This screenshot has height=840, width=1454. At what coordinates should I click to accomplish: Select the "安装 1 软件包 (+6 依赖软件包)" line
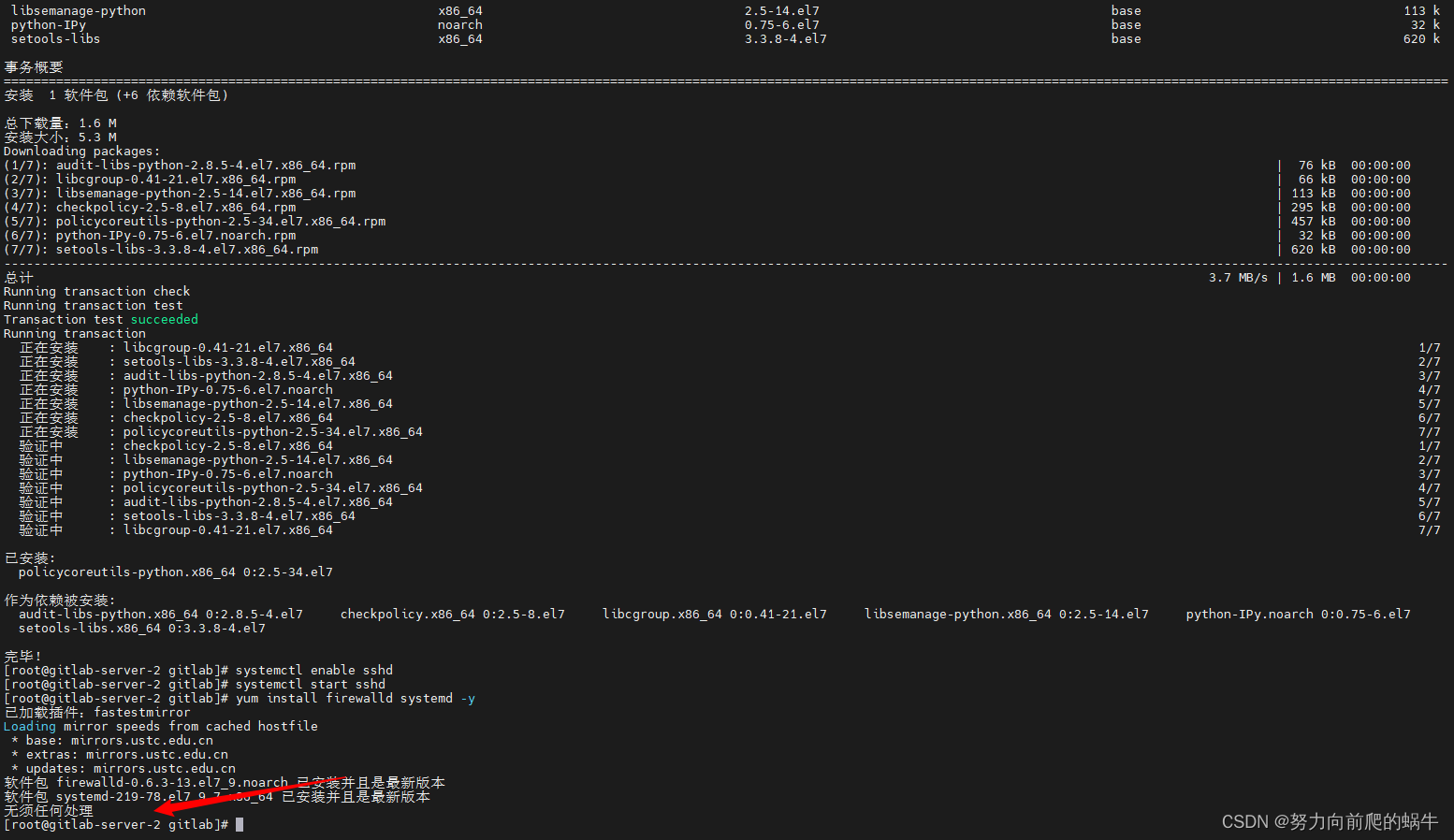(116, 95)
